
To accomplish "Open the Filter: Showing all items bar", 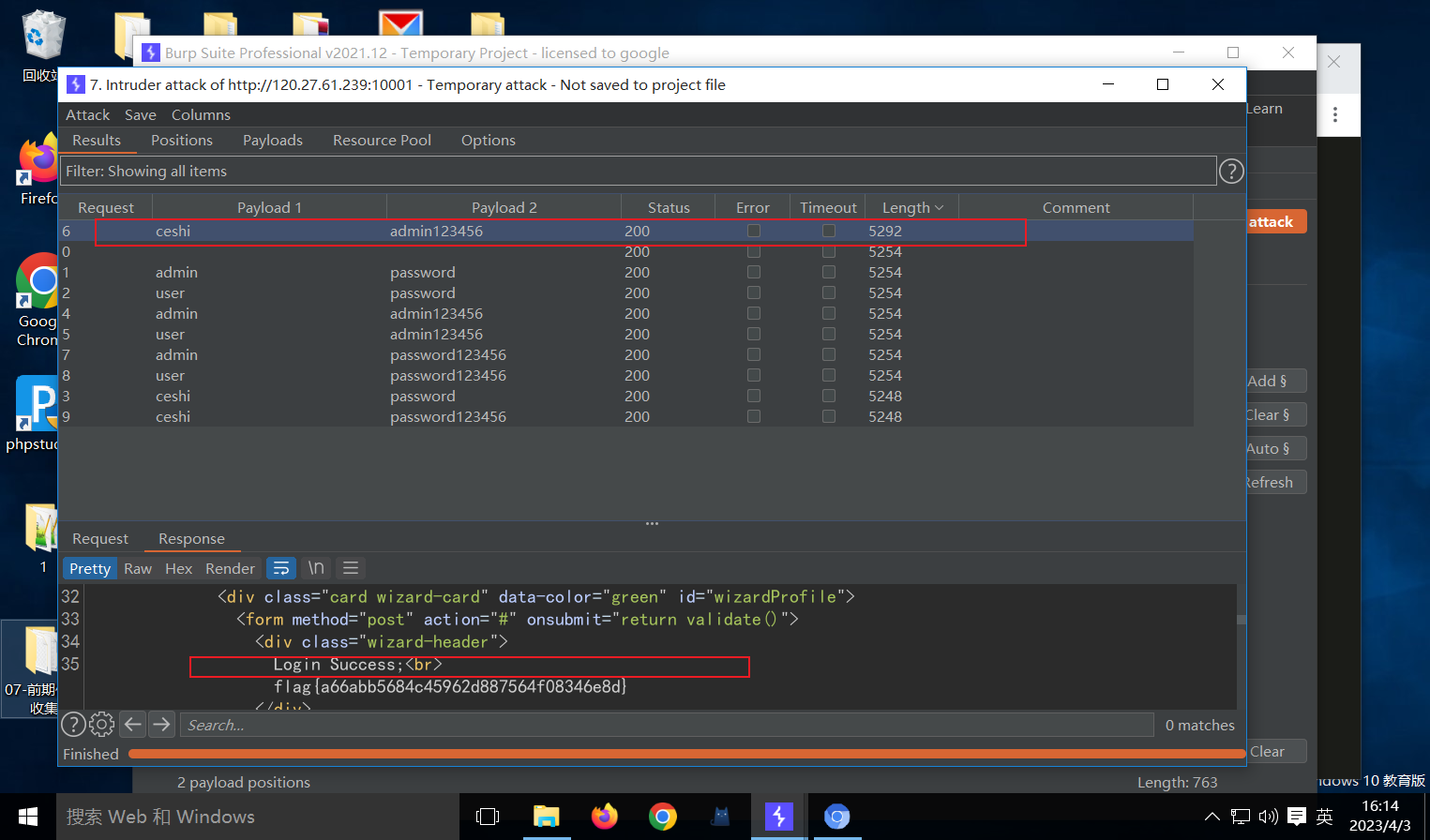I will (638, 171).
